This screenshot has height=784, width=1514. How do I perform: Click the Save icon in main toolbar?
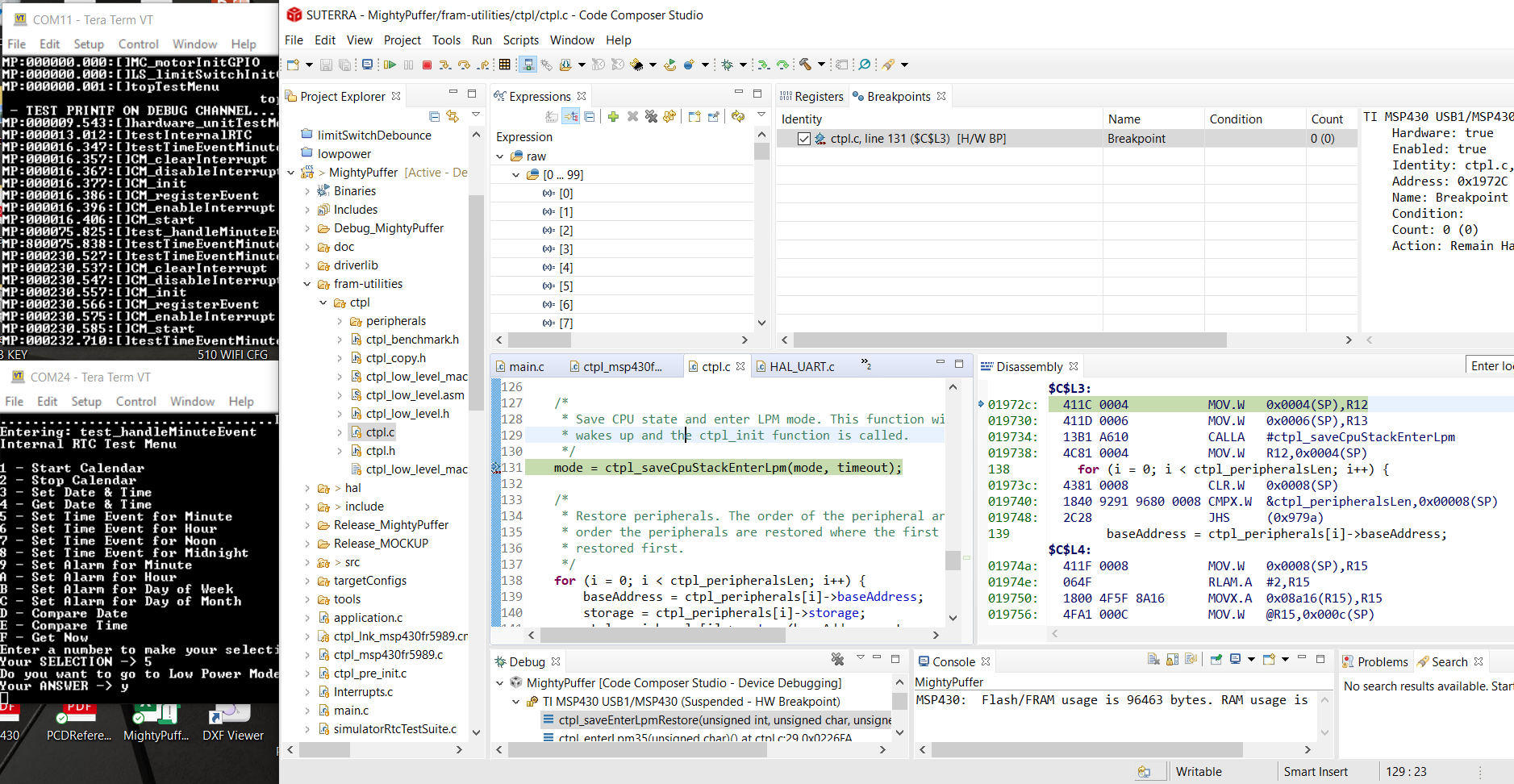click(326, 65)
